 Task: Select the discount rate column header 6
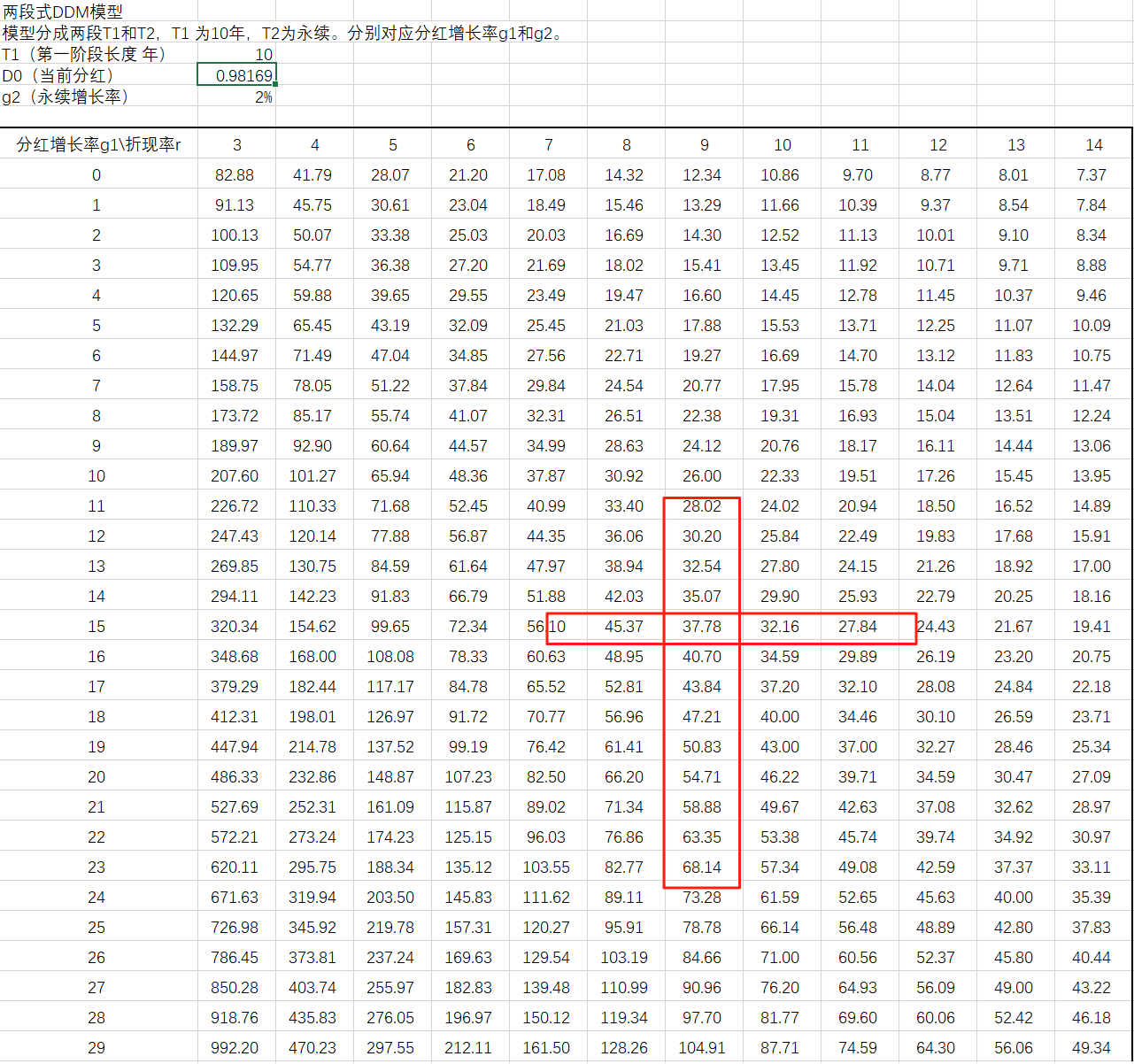pos(471,144)
